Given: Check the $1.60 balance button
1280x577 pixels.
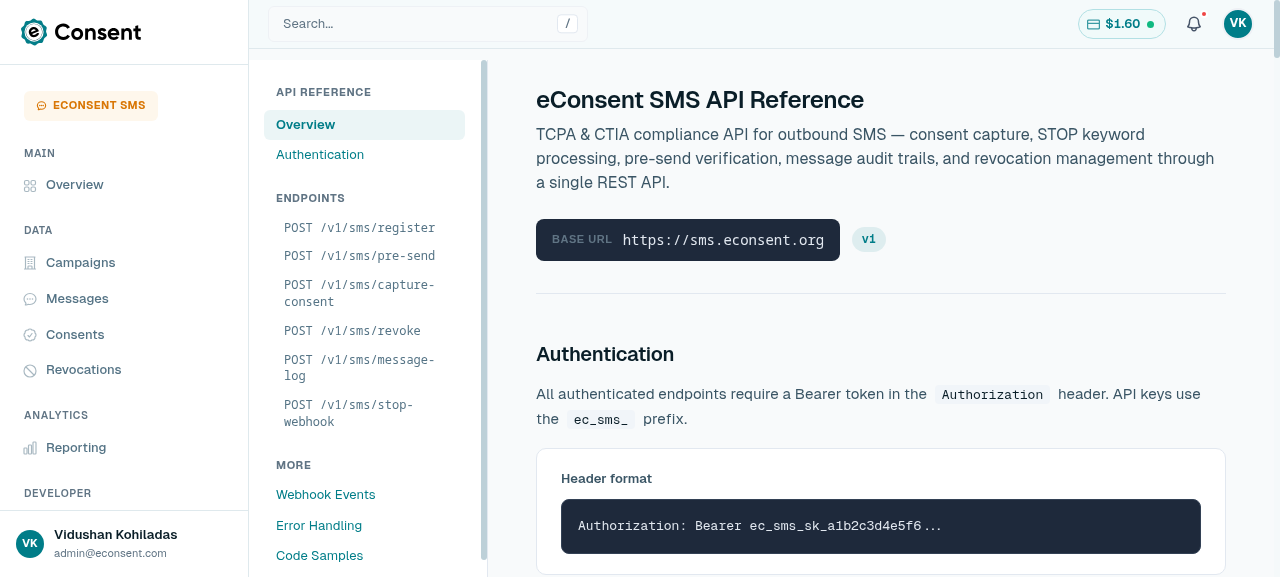Looking at the screenshot, I should point(1121,23).
